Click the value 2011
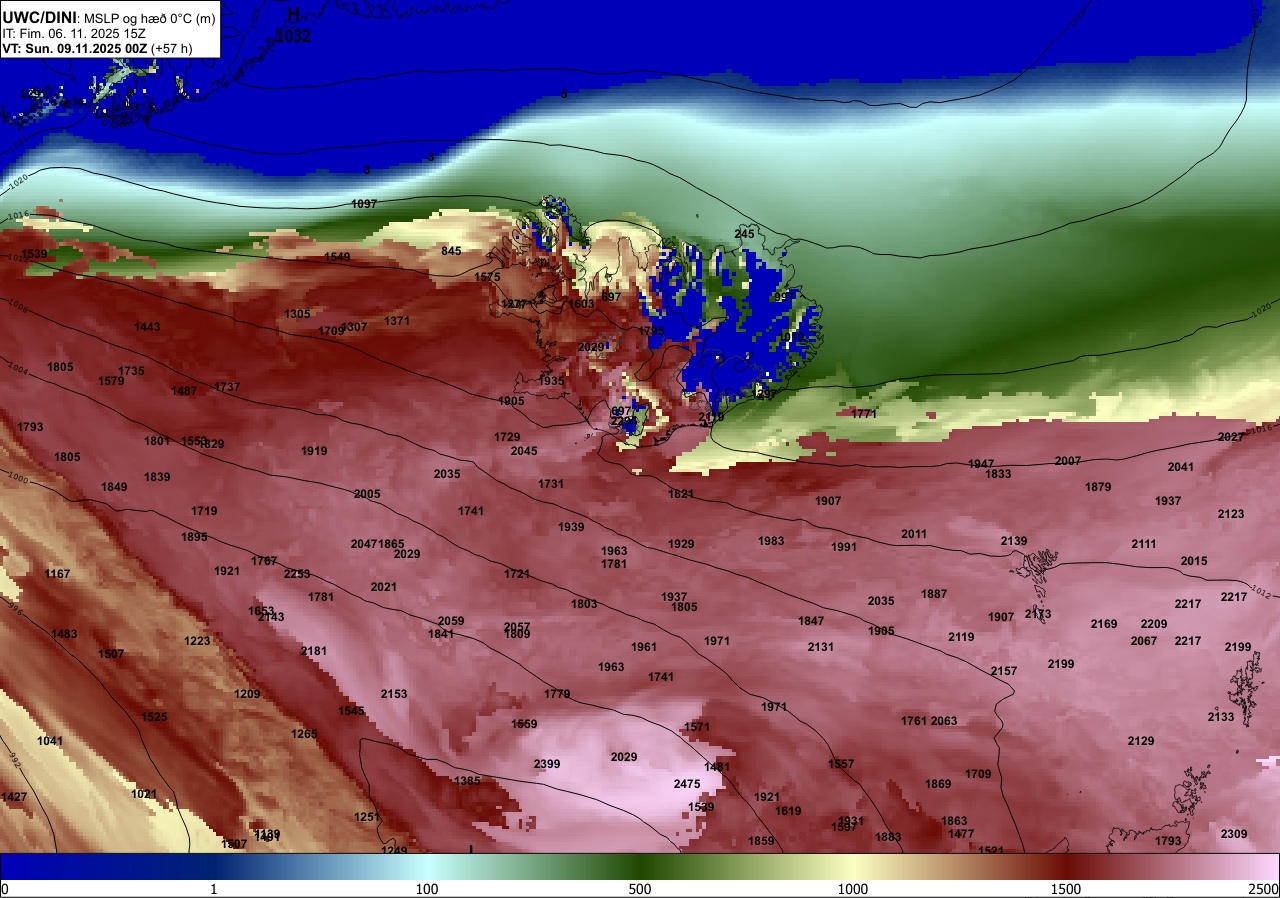Viewport: 1280px width, 898px height. pyautogui.click(x=914, y=534)
